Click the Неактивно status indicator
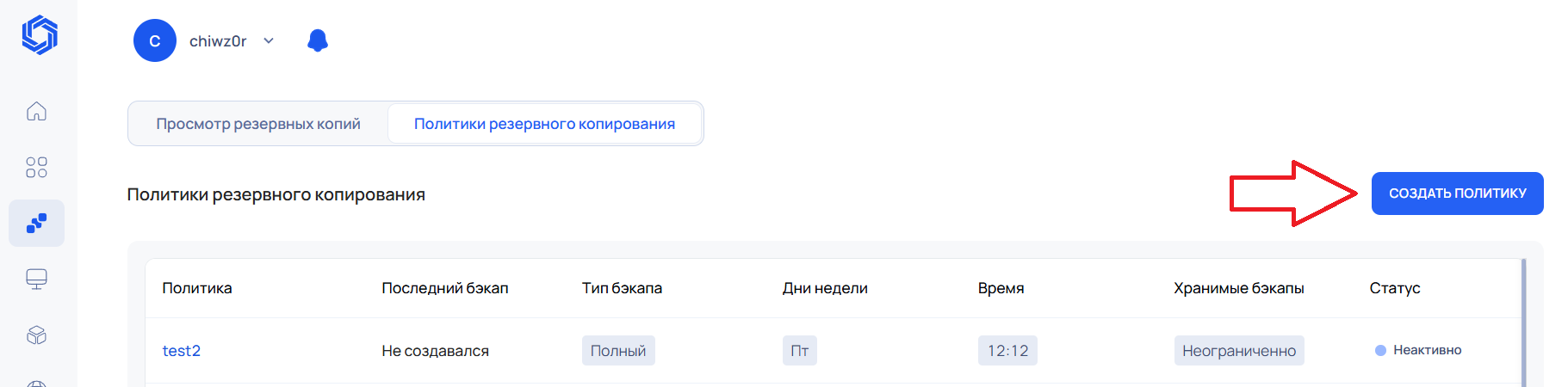The image size is (1568, 387). 1418,350
